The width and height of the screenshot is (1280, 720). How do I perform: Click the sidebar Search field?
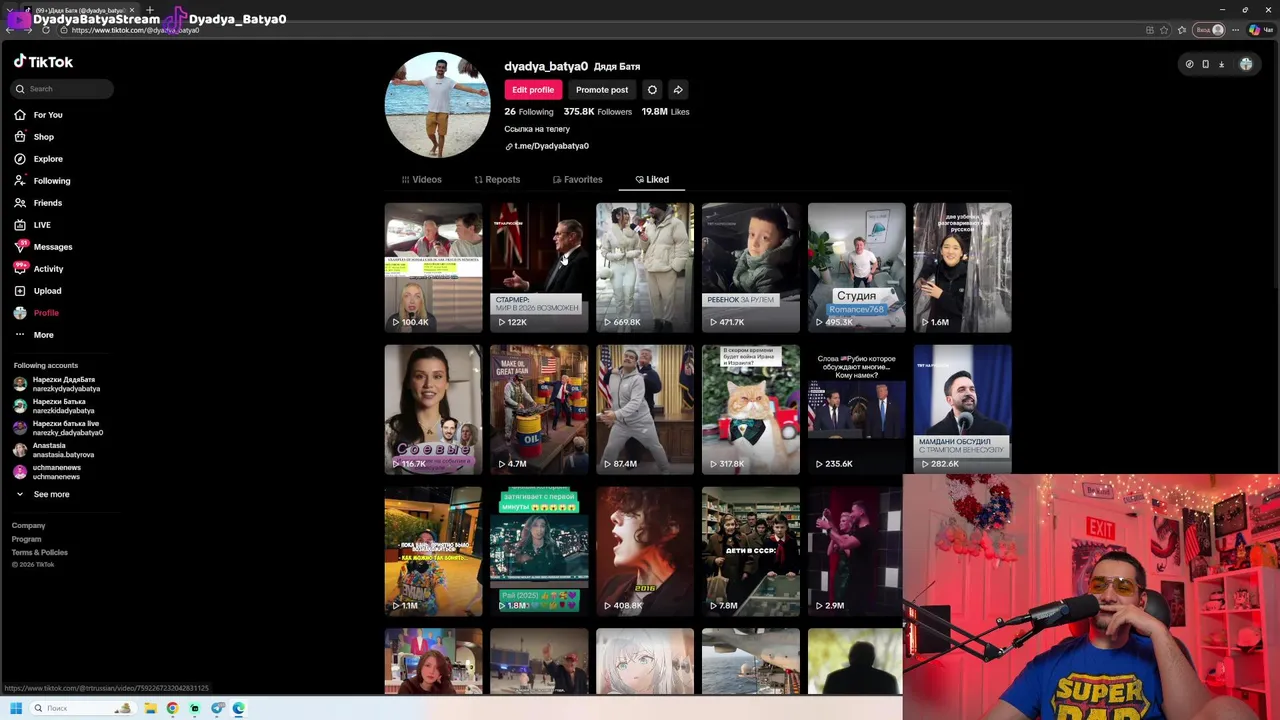tap(62, 89)
